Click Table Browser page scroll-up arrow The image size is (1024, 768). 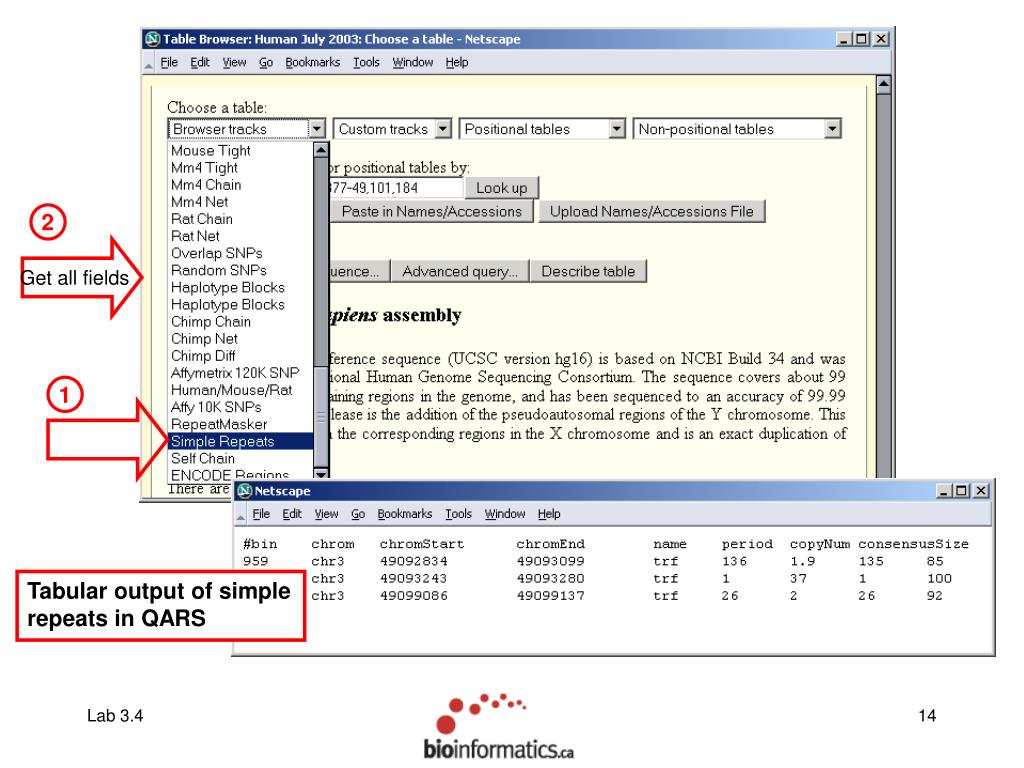tap(884, 84)
